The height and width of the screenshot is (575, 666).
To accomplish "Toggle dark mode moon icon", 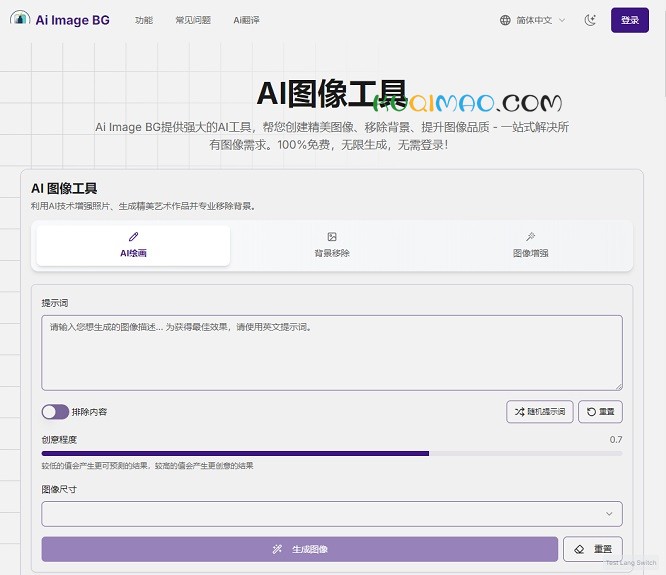I will point(590,20).
